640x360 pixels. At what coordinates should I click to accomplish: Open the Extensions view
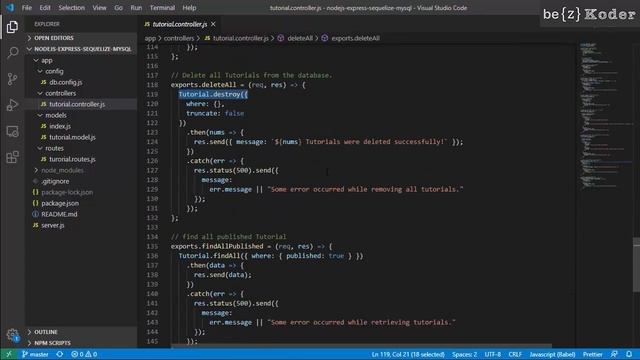[12, 157]
